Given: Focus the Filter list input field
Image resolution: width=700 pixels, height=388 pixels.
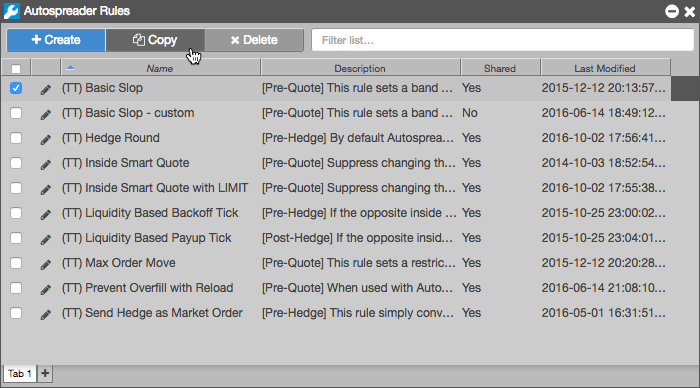Looking at the screenshot, I should (x=503, y=40).
